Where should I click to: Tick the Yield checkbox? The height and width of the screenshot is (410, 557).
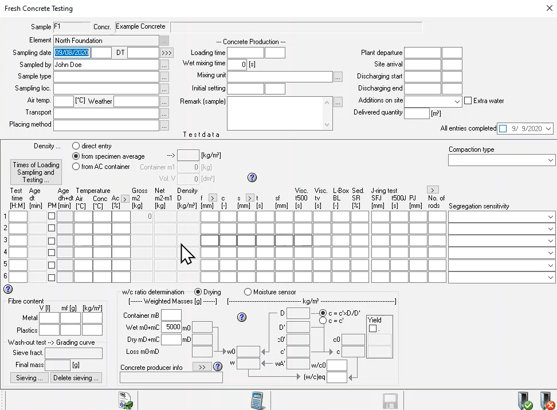[373, 328]
